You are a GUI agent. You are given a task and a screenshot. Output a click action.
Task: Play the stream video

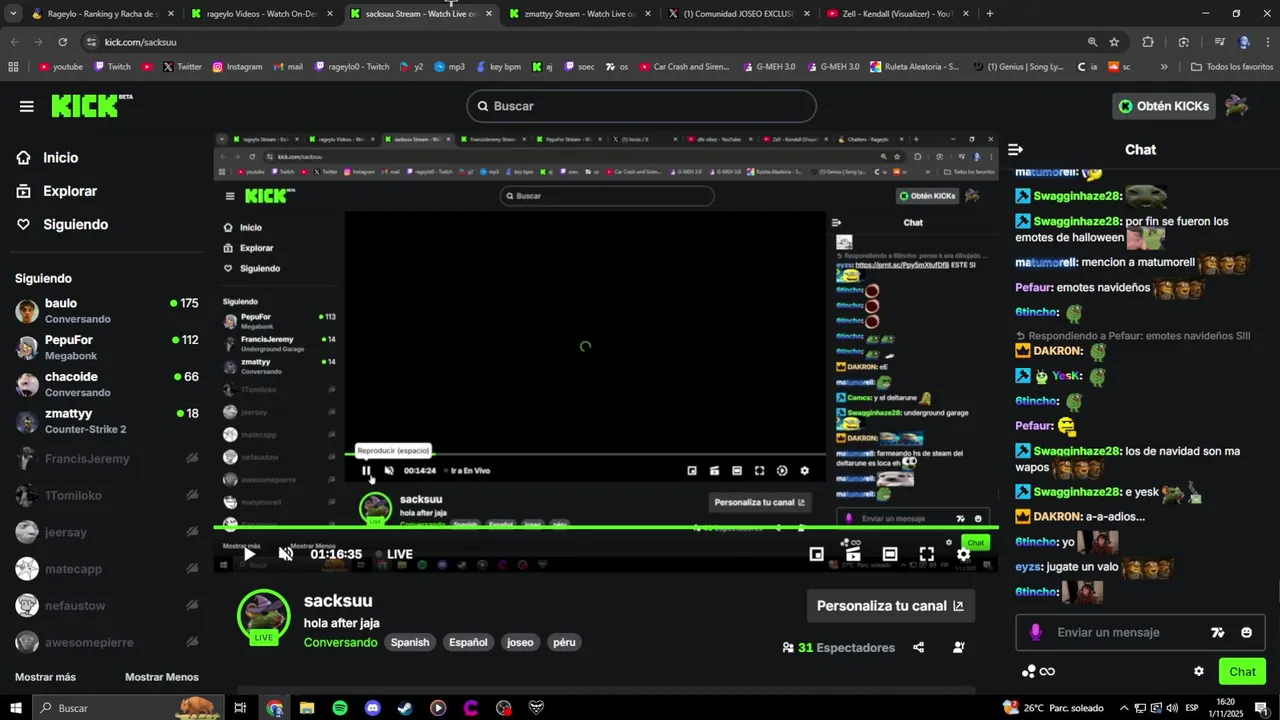[250, 554]
